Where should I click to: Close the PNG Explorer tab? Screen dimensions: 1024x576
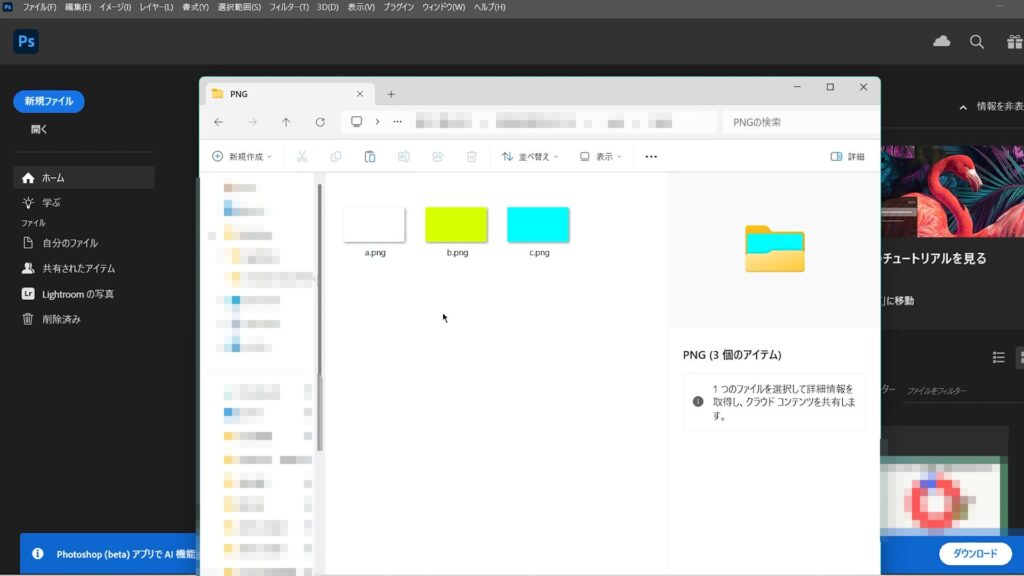coord(360,94)
